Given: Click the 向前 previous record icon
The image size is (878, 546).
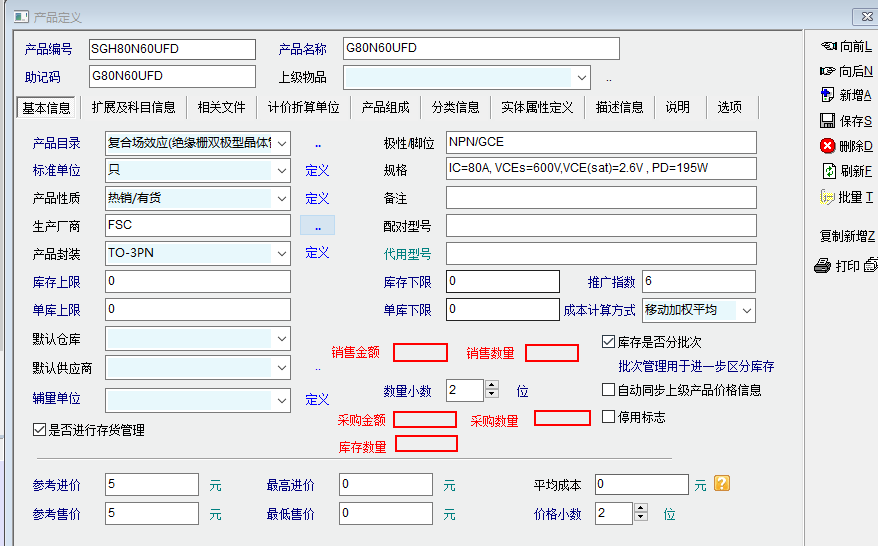Looking at the screenshot, I should coord(828,46).
